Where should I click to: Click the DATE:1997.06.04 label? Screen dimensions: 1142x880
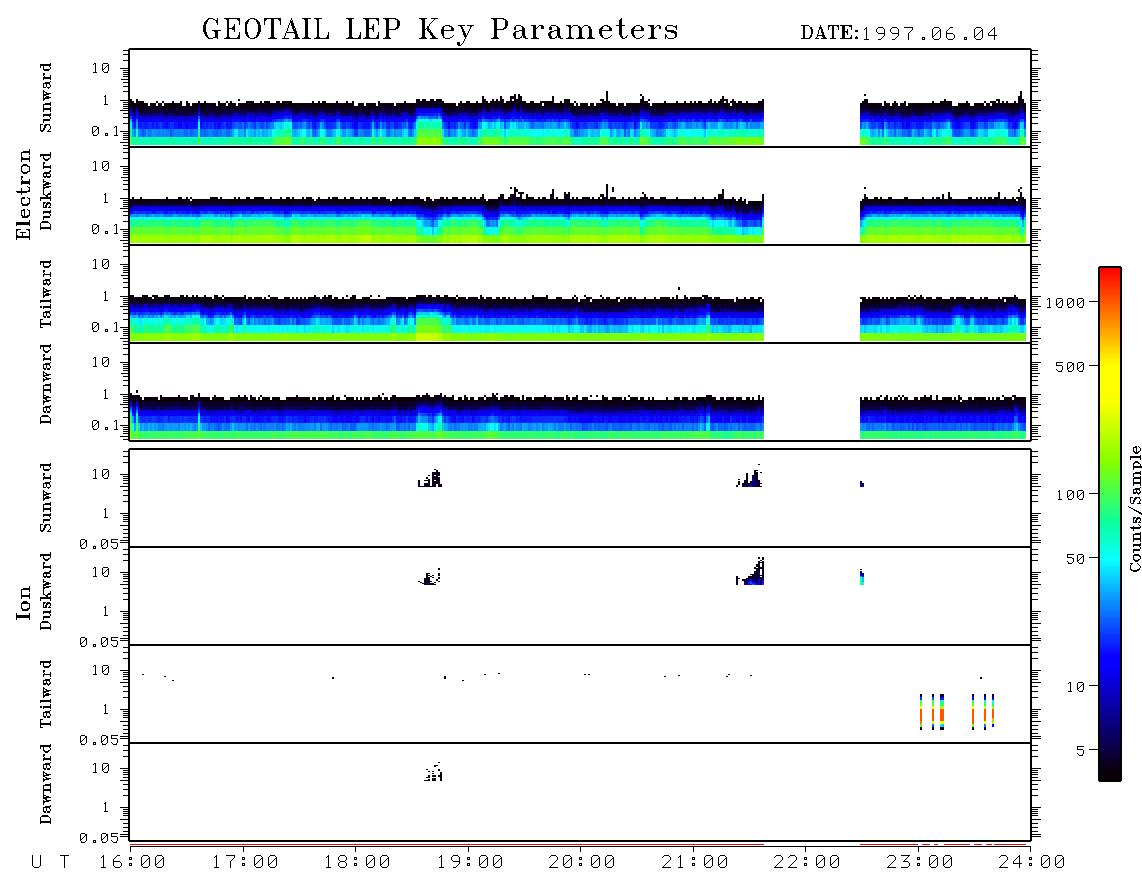[x=899, y=34]
